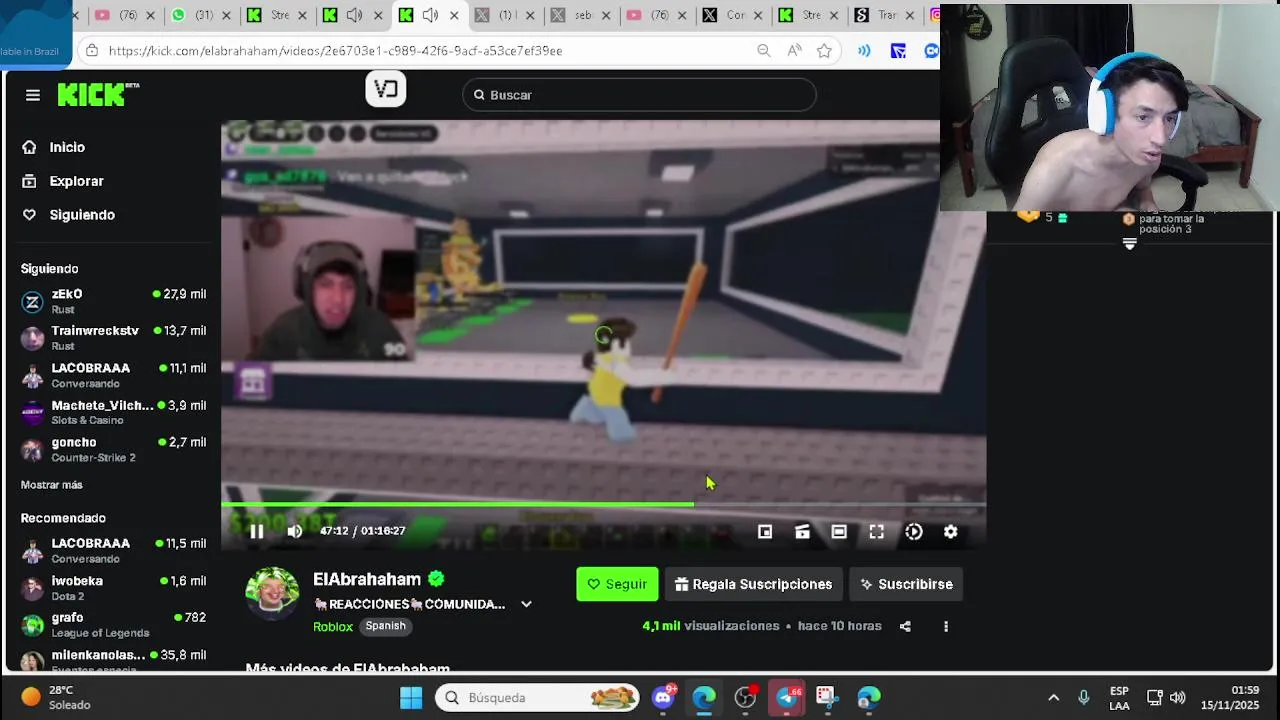This screenshot has height=720, width=1280.
Task: Seek on the green video progress bar
Action: pyautogui.click(x=603, y=504)
